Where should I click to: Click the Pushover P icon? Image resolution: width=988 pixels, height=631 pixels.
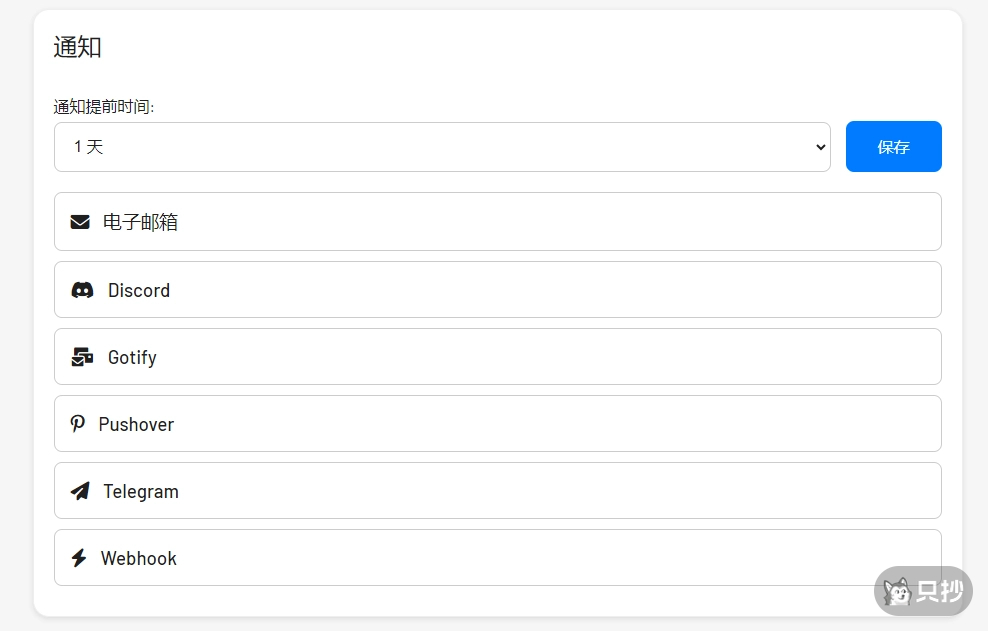pos(78,424)
